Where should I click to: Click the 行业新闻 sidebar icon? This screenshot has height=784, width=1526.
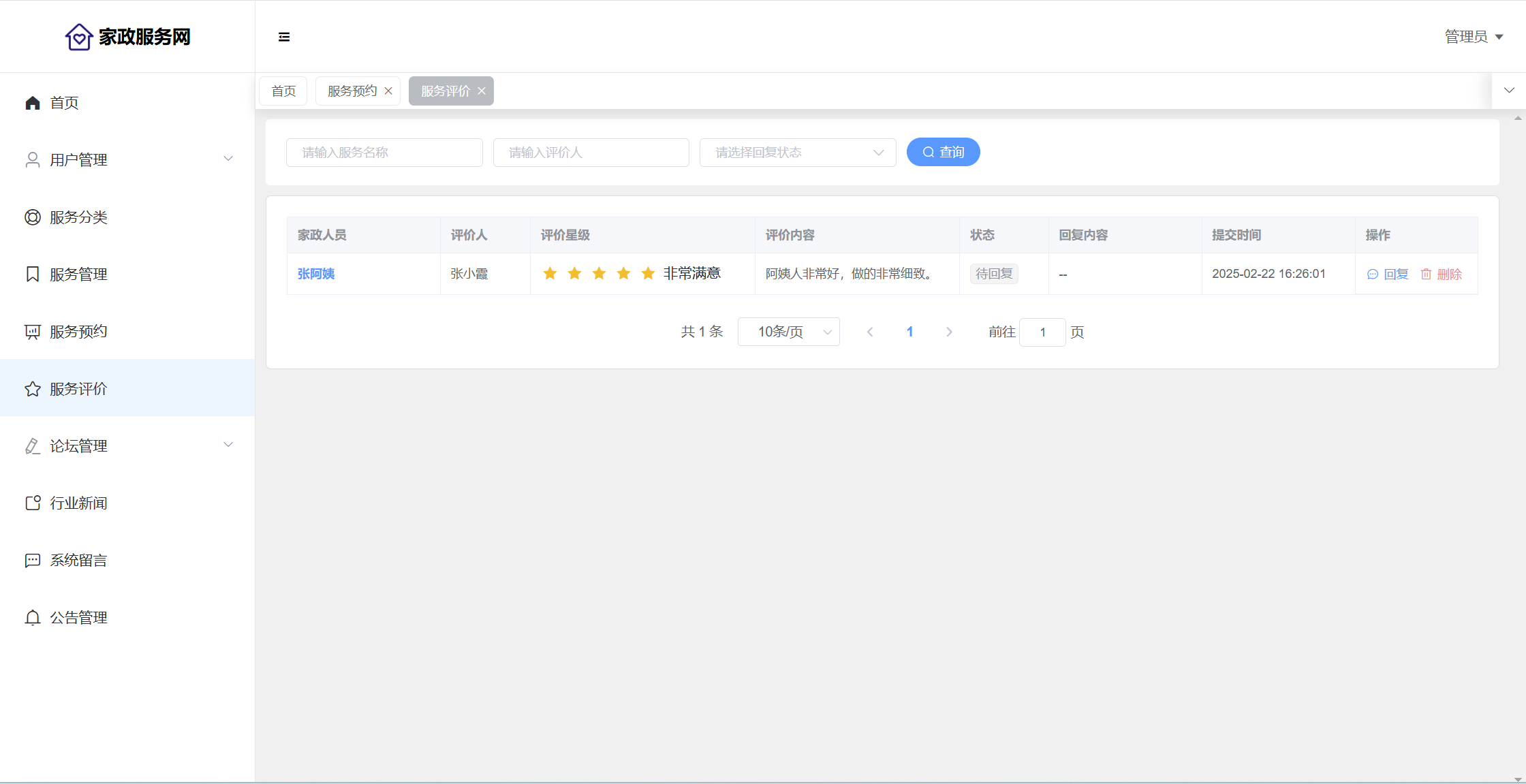33,503
